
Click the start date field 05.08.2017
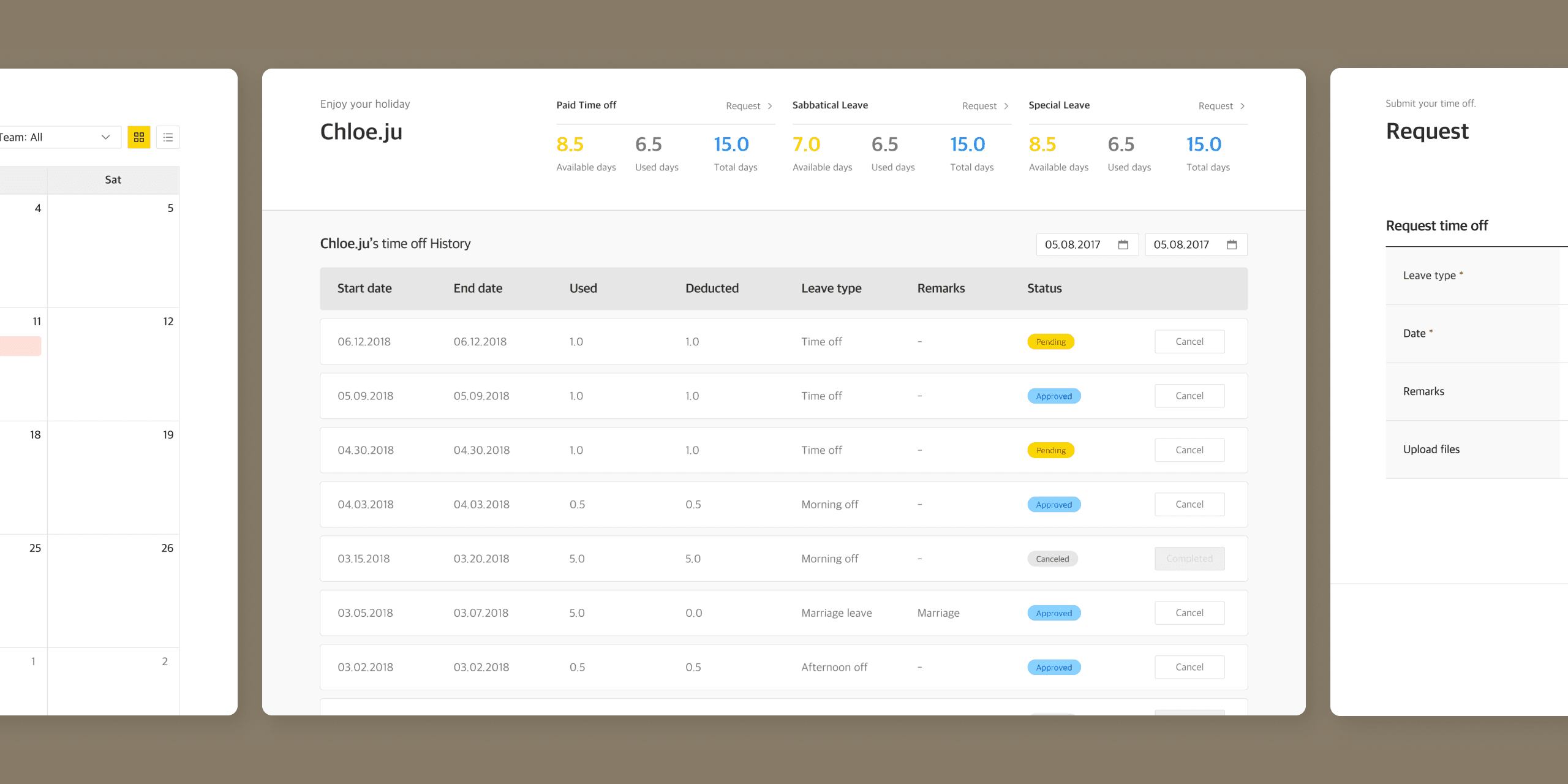(x=1072, y=244)
